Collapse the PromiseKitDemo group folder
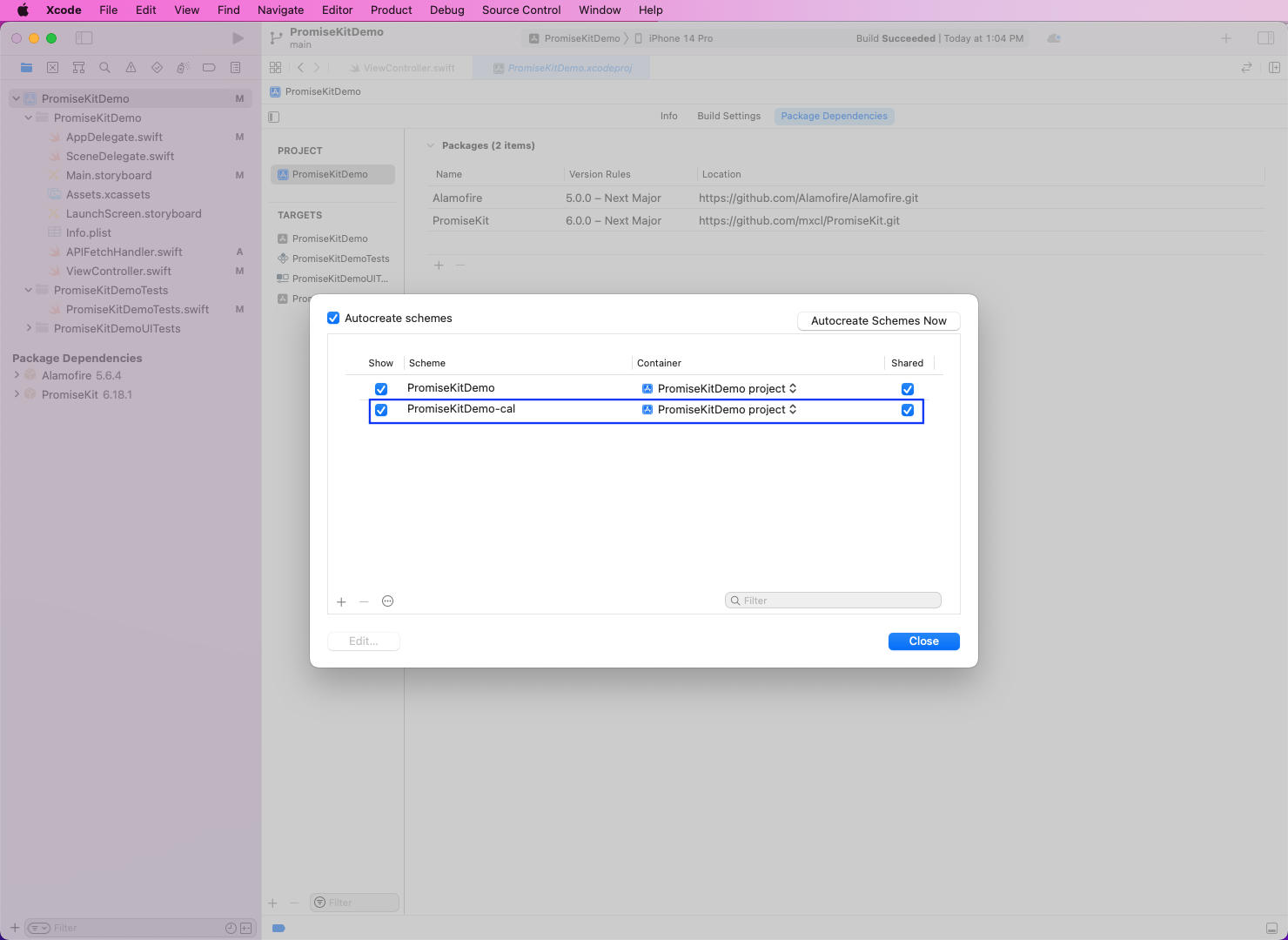The width and height of the screenshot is (1288, 940). pos(28,117)
